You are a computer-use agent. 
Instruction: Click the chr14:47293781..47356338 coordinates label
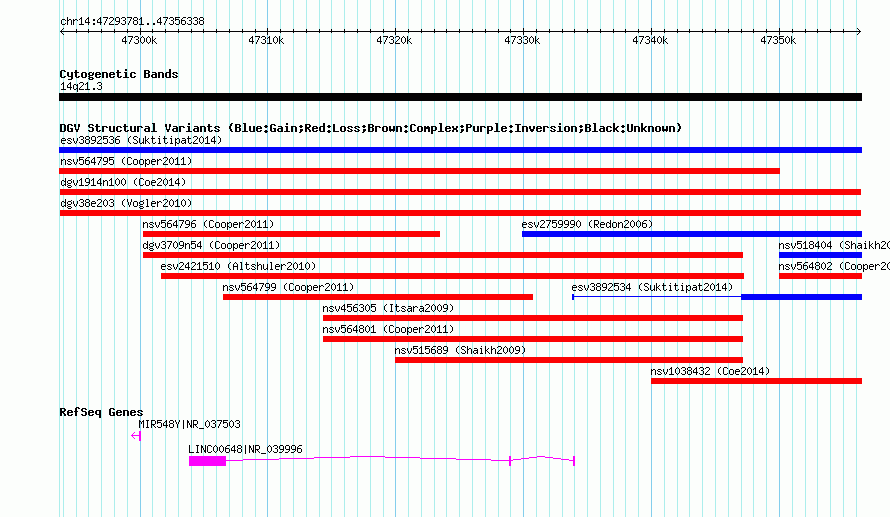tap(132, 22)
